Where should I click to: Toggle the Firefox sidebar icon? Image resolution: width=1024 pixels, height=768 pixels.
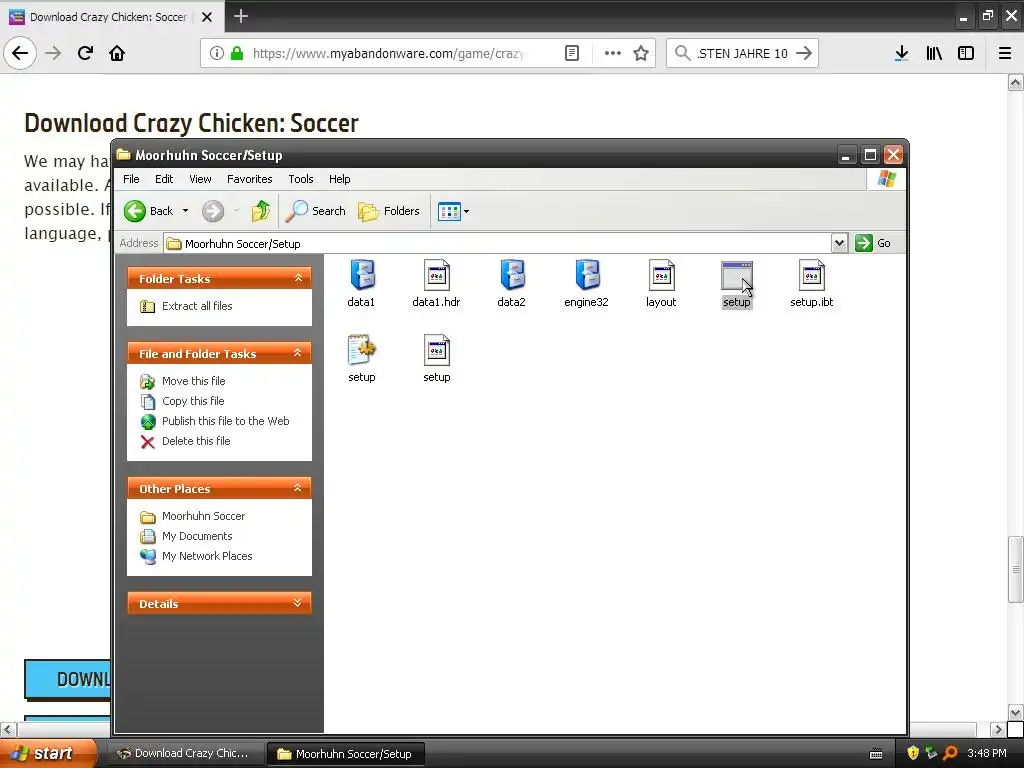point(966,53)
